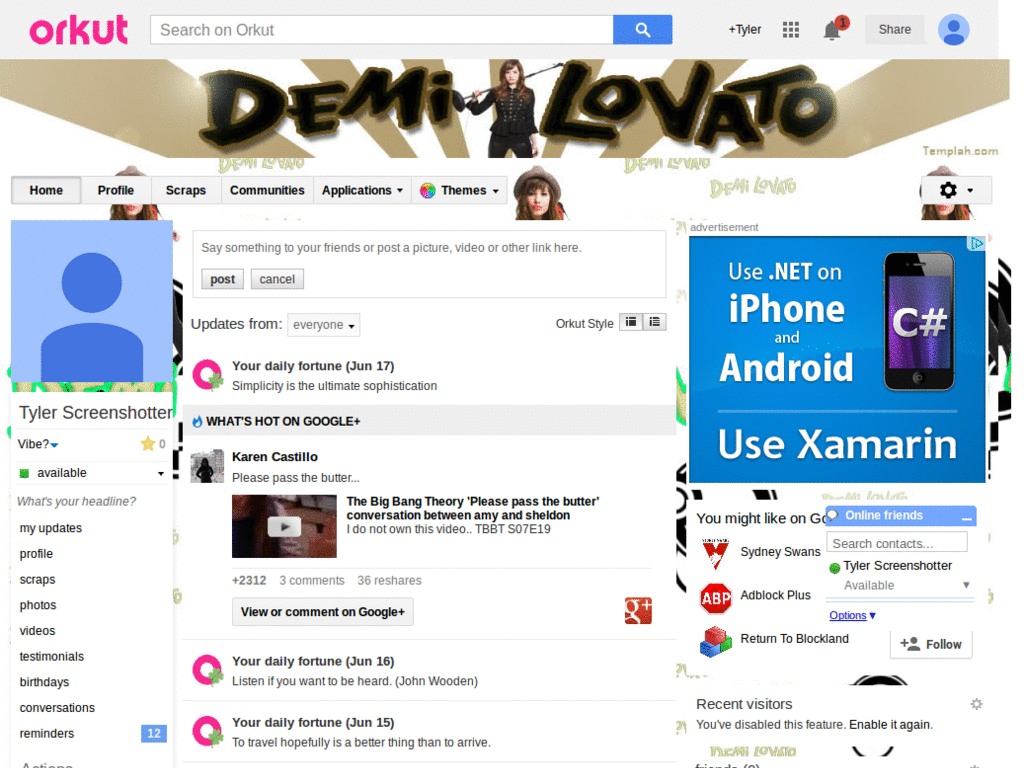Minimize the Online friends chat panel
Image resolution: width=1024 pixels, height=768 pixels.
pos(967,517)
